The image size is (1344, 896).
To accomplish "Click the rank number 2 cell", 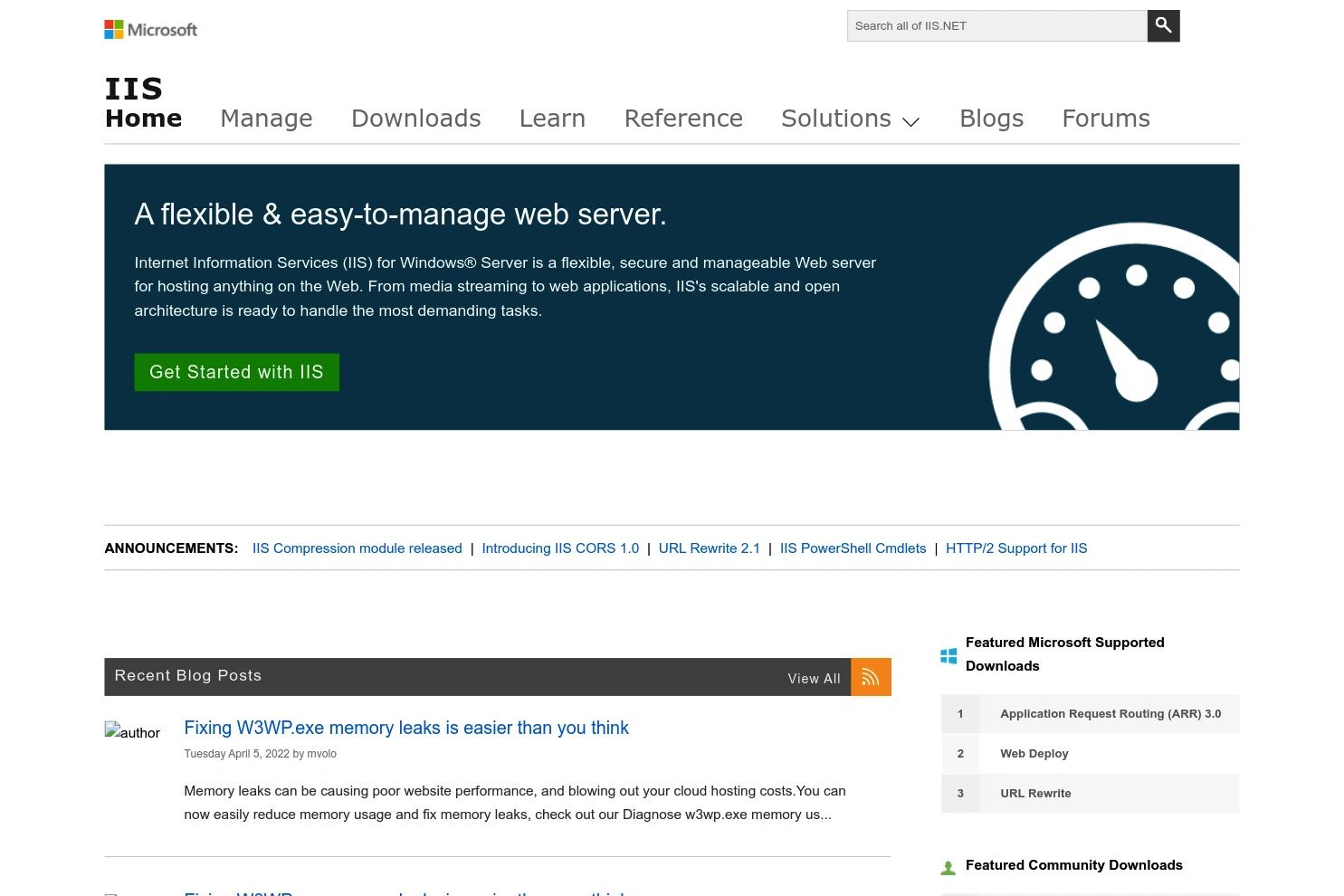I will click(x=960, y=754).
